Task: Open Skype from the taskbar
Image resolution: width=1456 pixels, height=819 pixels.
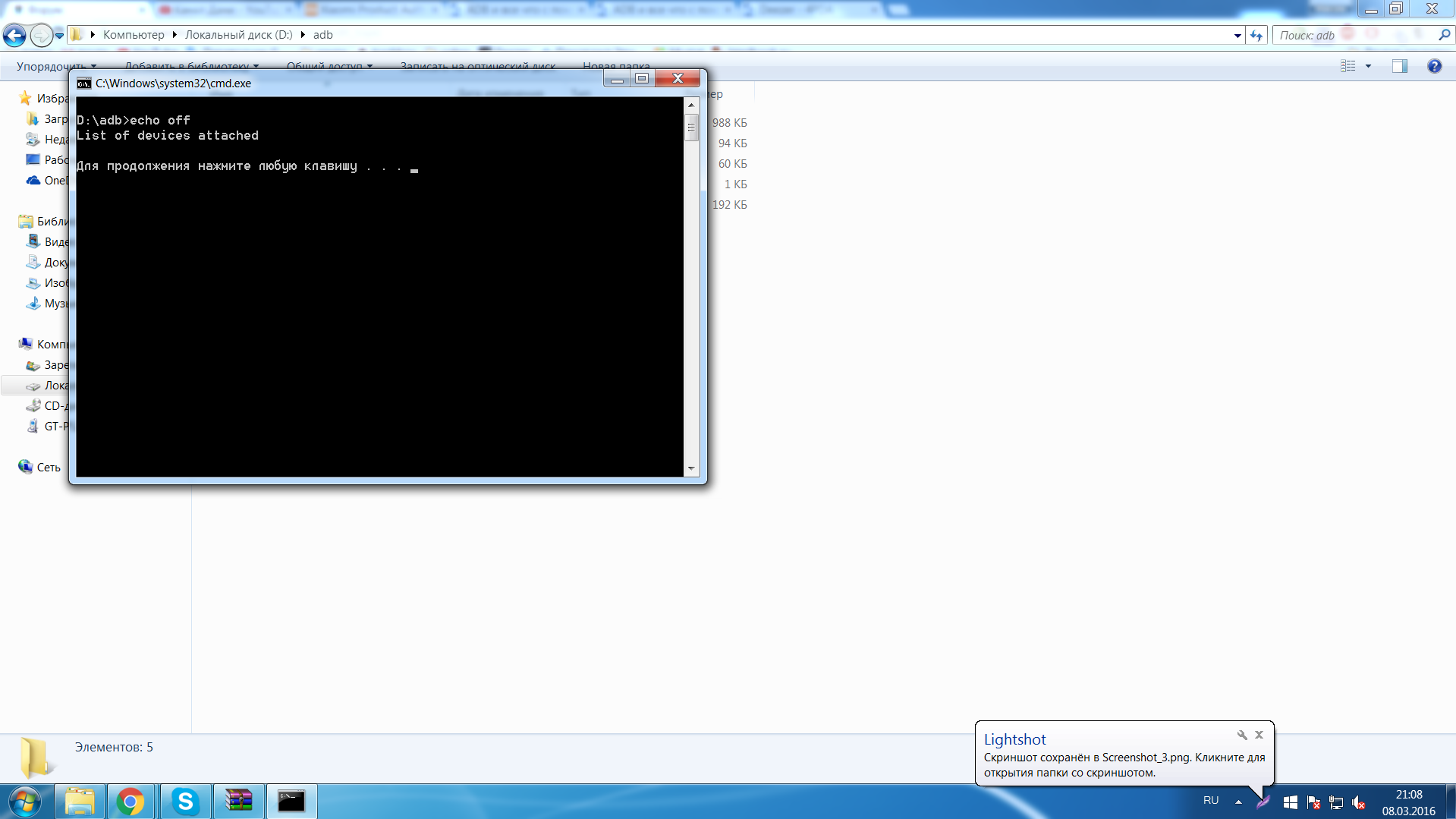Action: [x=185, y=802]
